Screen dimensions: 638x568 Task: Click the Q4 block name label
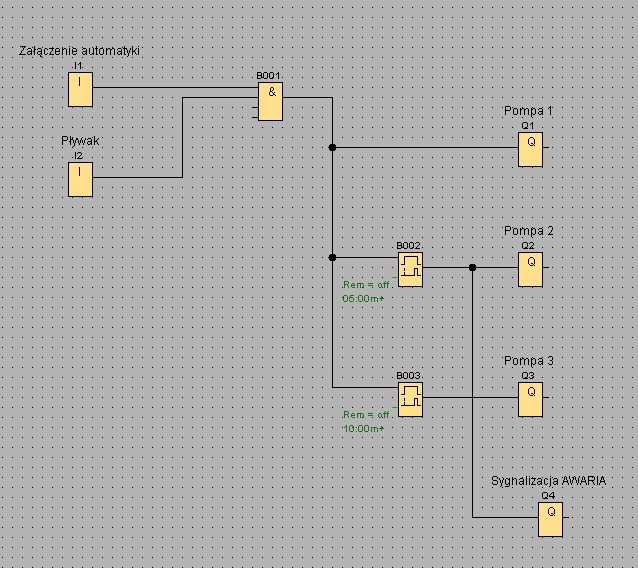point(548,495)
